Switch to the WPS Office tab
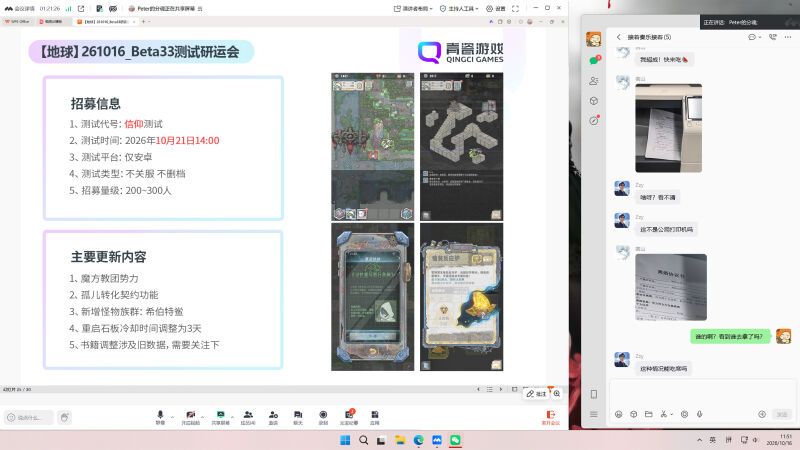This screenshot has height=450, width=800. (x=18, y=21)
